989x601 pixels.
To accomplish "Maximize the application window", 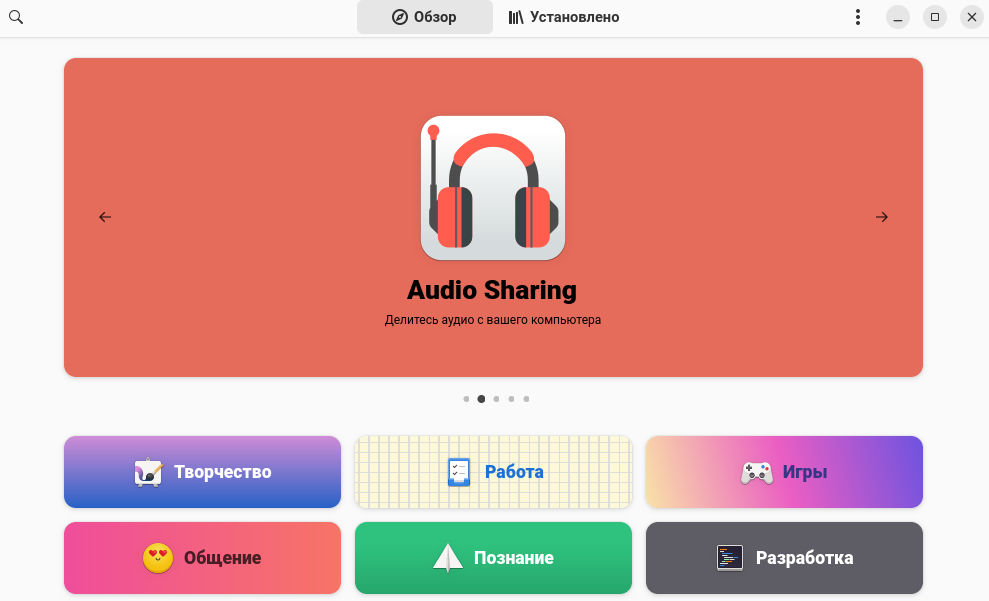I will [x=934, y=17].
